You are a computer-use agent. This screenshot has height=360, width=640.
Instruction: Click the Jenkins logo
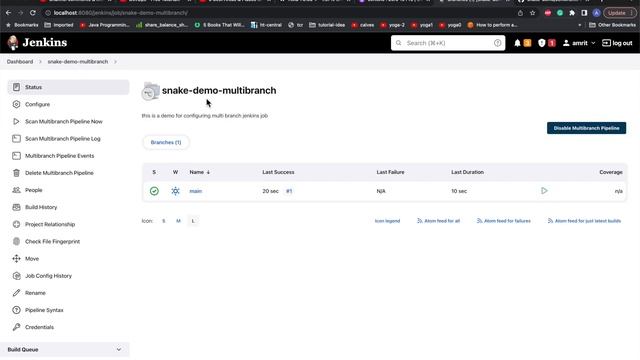click(x=37, y=42)
